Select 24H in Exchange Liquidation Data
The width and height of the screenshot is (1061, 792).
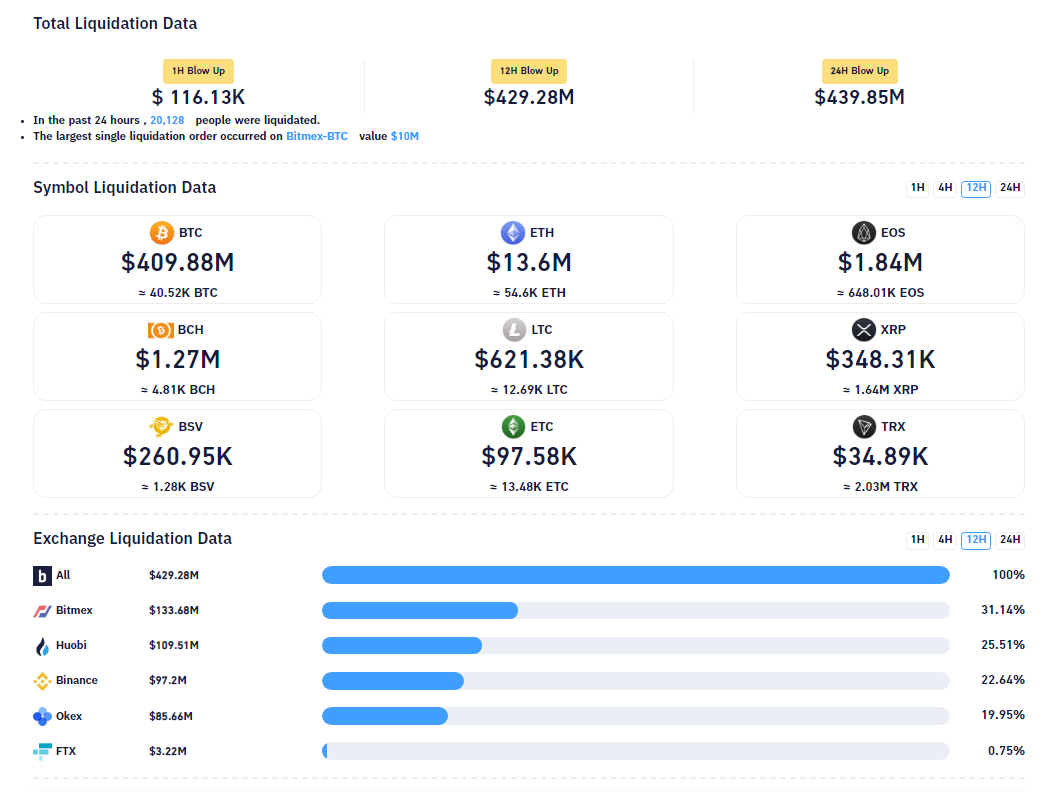(1010, 540)
